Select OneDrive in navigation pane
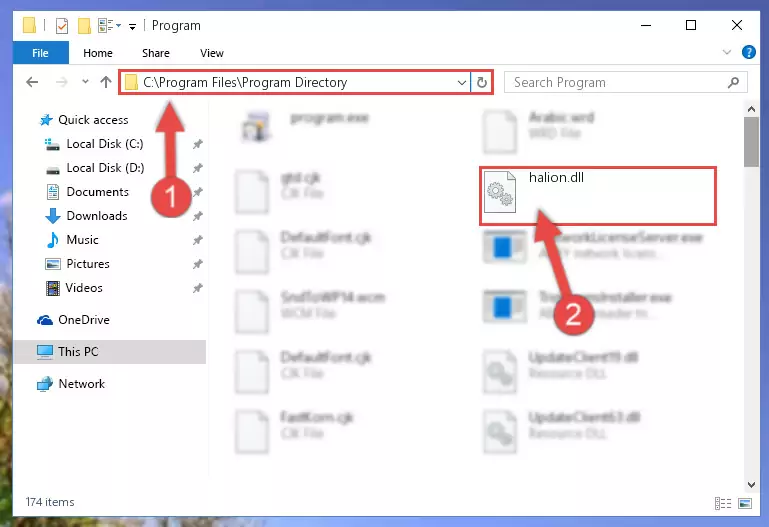Screen dimensions: 769x527 pyautogui.click(x=84, y=320)
